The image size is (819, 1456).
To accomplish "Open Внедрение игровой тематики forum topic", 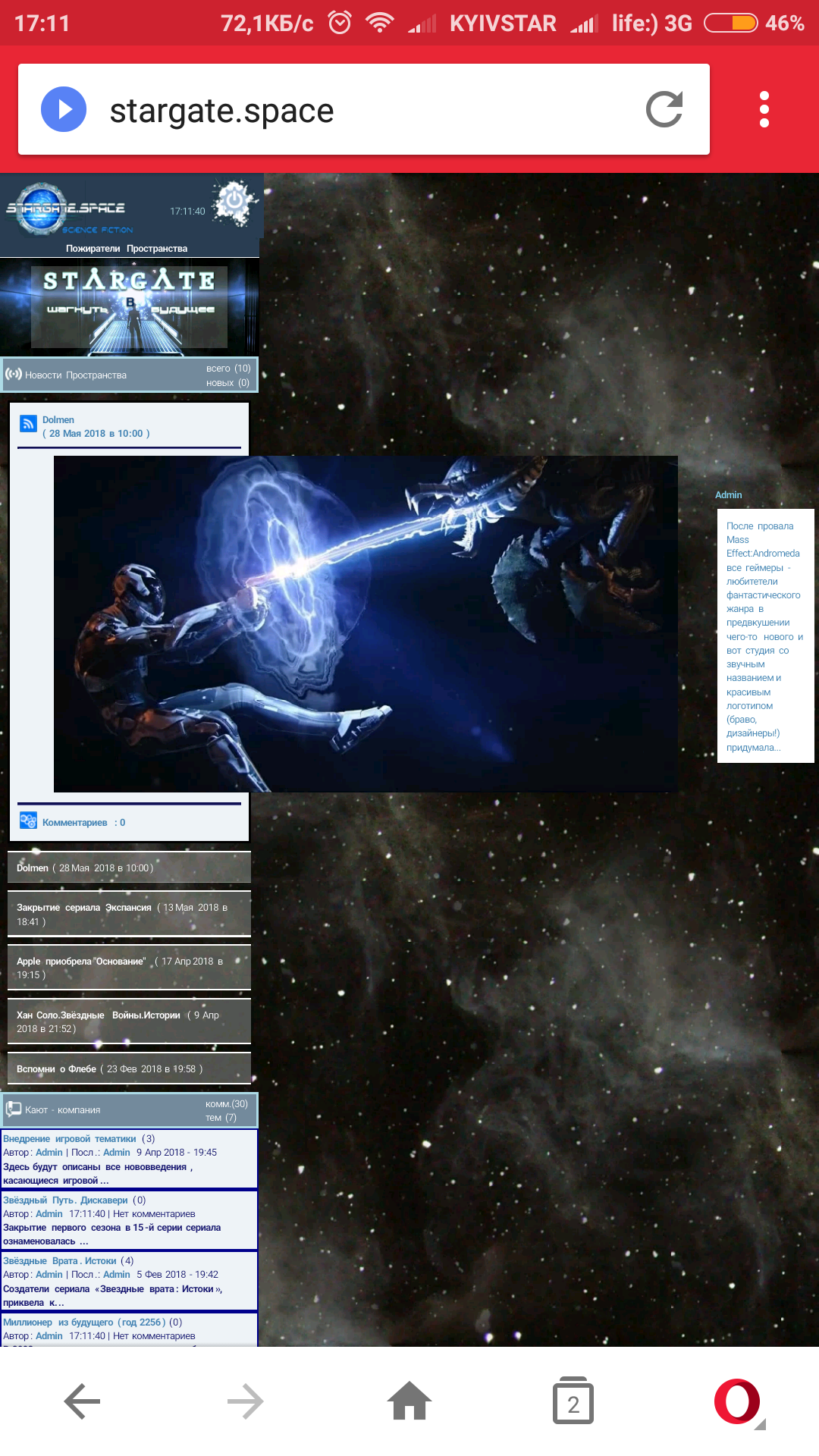I will (x=70, y=1139).
